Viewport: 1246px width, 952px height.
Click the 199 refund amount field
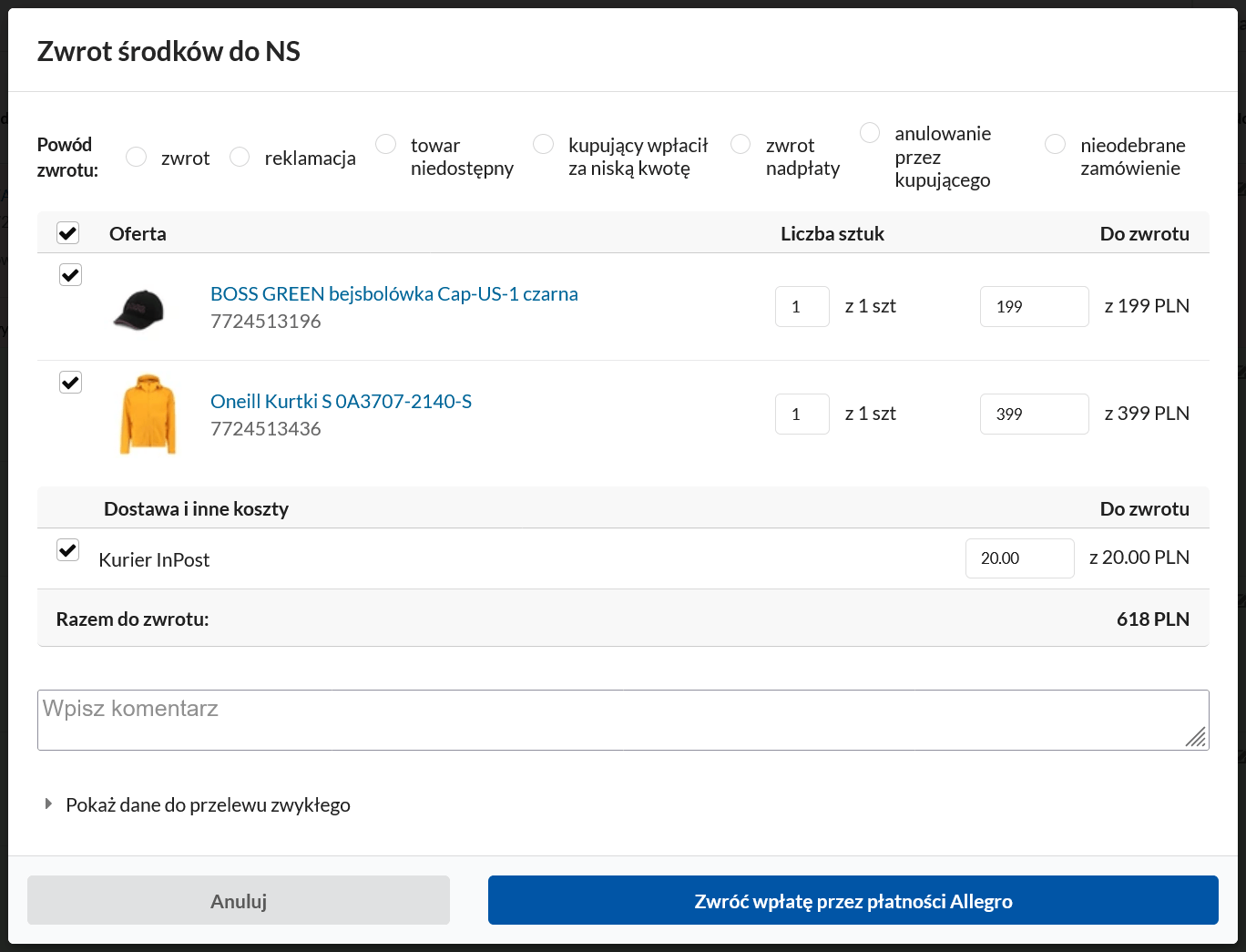click(x=1034, y=306)
